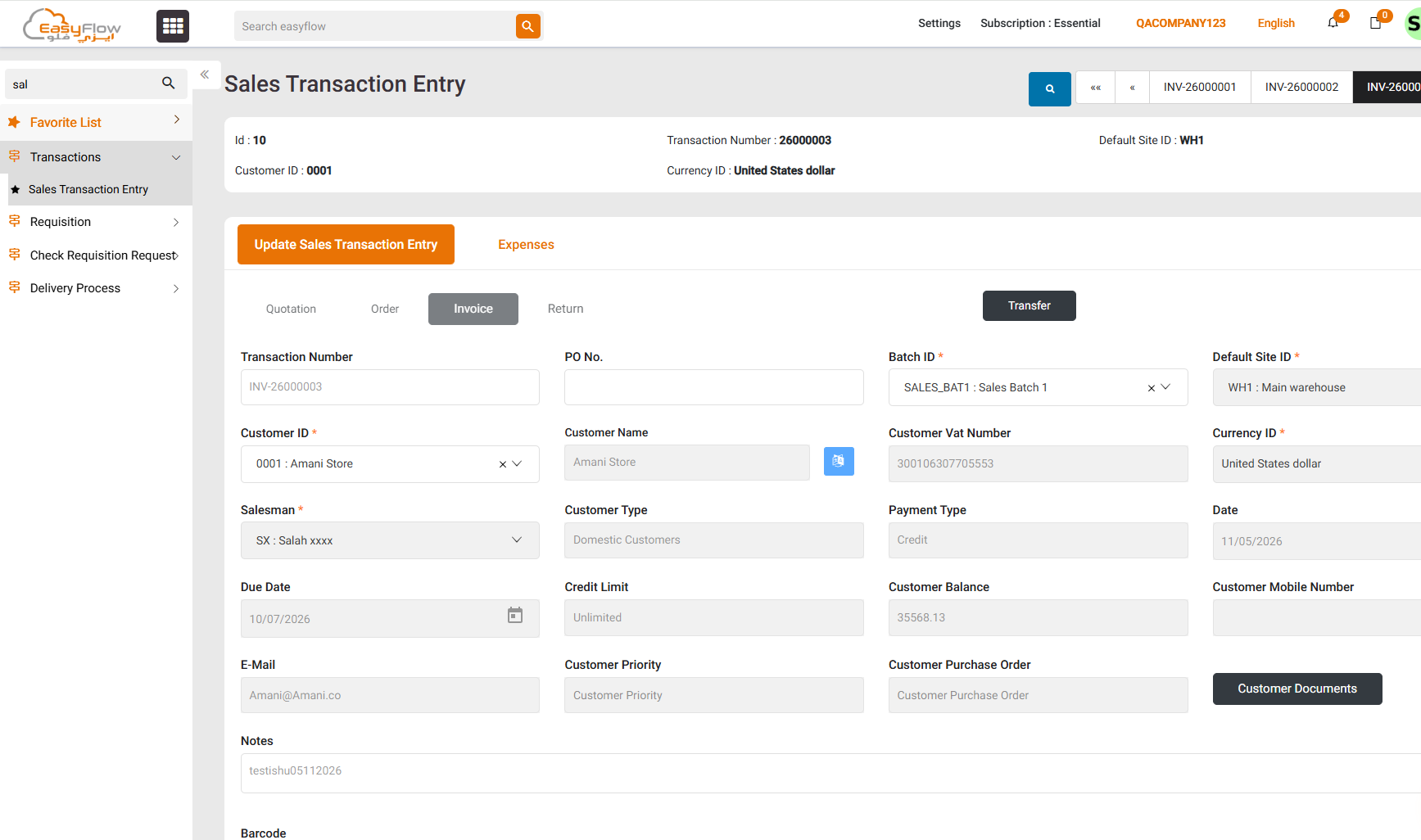Click the orange search button in the top bar
The width and height of the screenshot is (1421, 840).
pyautogui.click(x=528, y=26)
